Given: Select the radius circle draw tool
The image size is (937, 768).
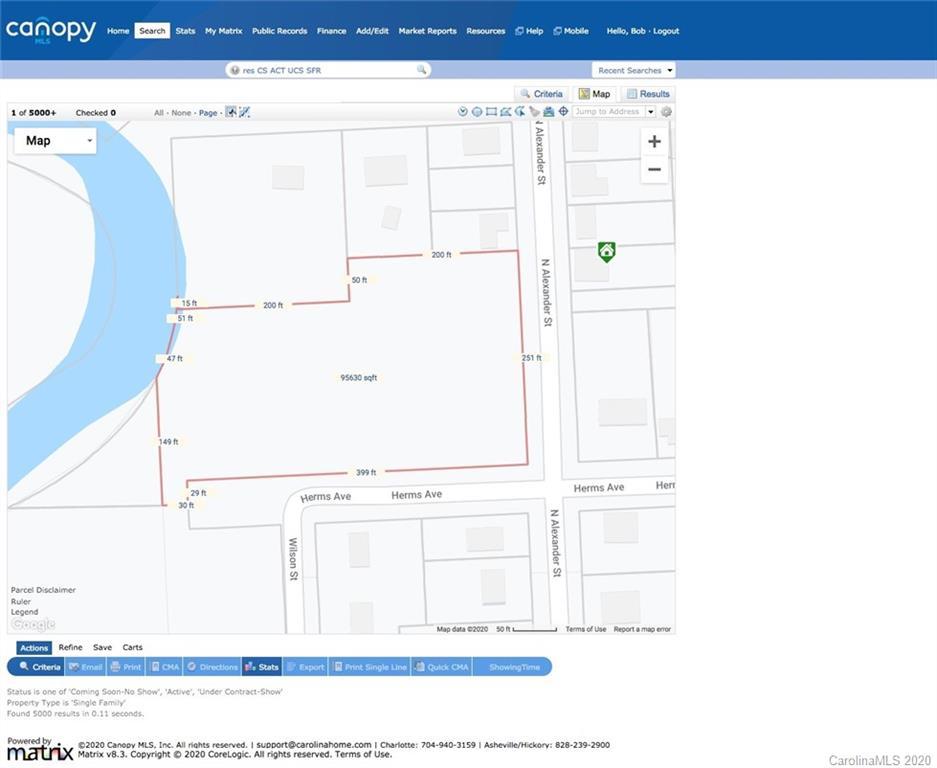Looking at the screenshot, I should point(477,112).
